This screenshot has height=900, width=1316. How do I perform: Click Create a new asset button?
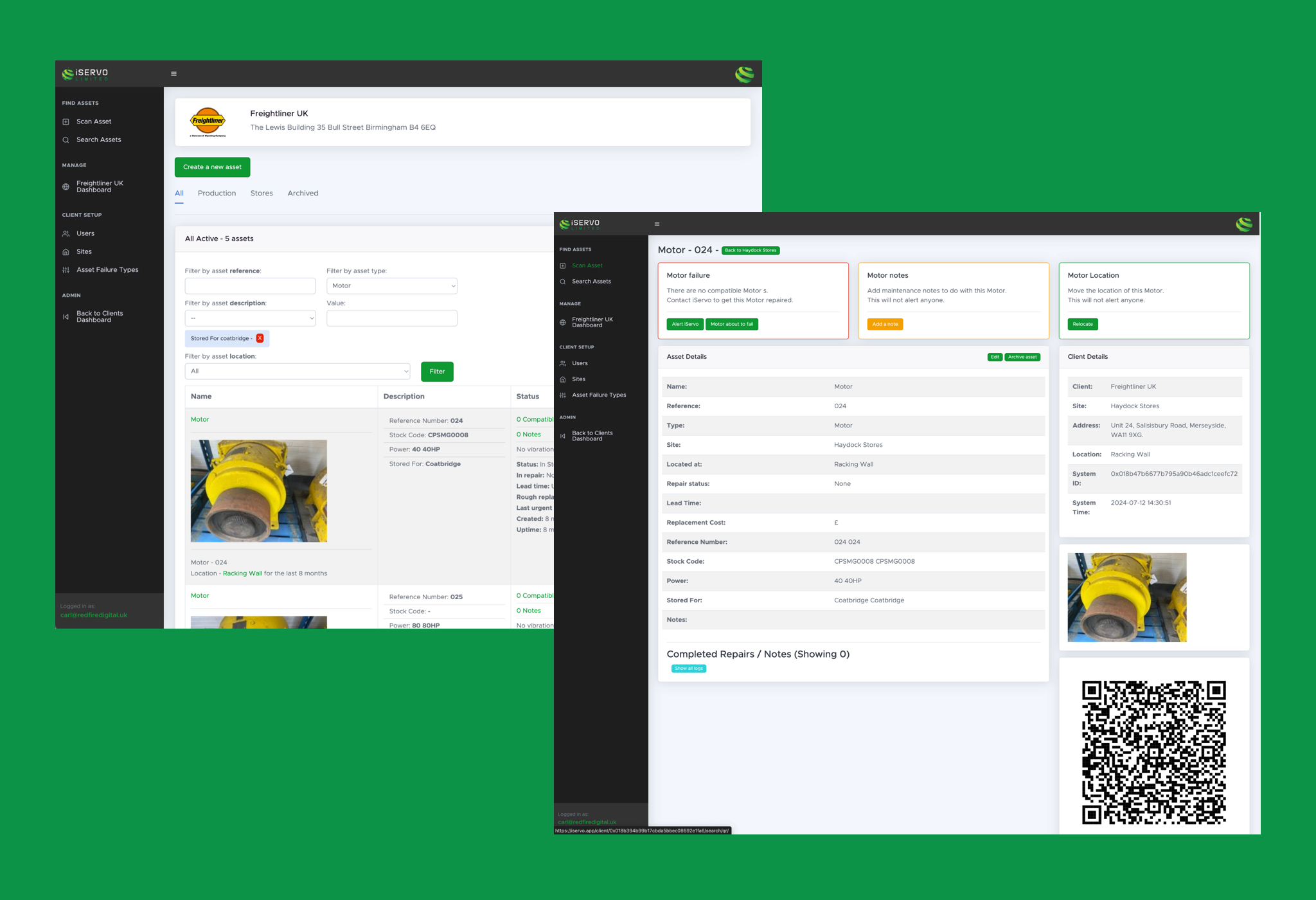[x=213, y=167]
